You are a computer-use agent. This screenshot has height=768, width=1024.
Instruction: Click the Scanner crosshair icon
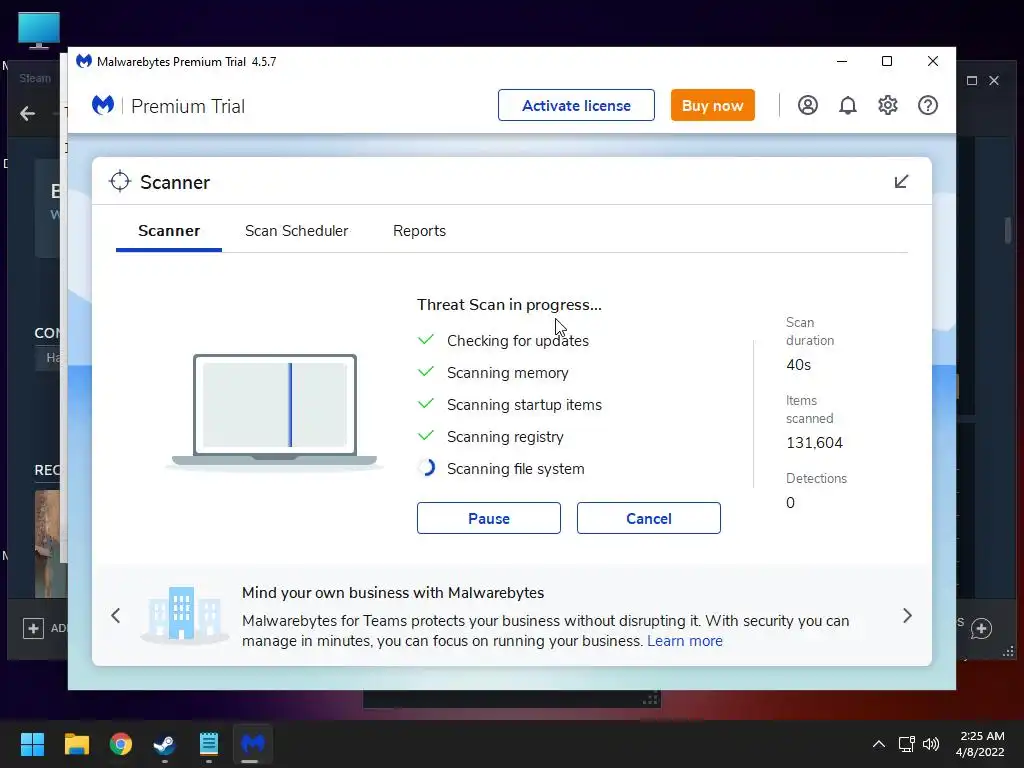point(120,182)
